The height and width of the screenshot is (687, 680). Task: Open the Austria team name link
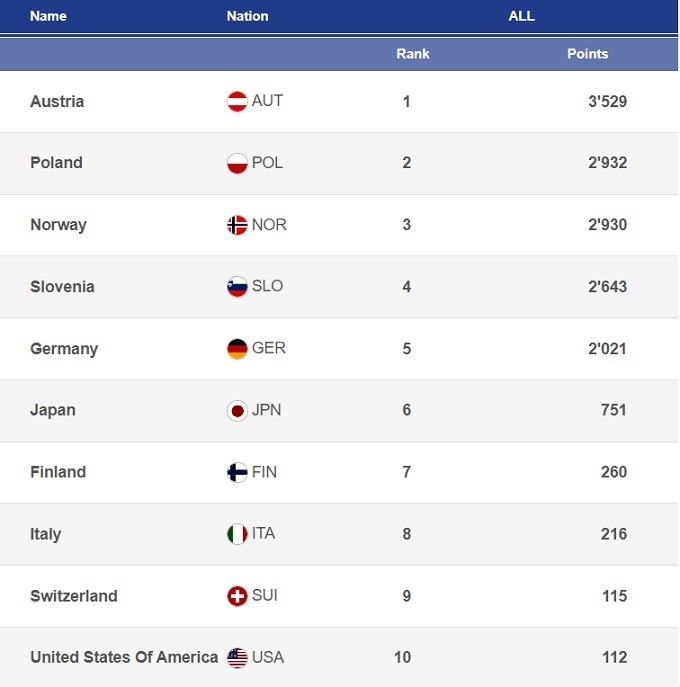[x=57, y=101]
